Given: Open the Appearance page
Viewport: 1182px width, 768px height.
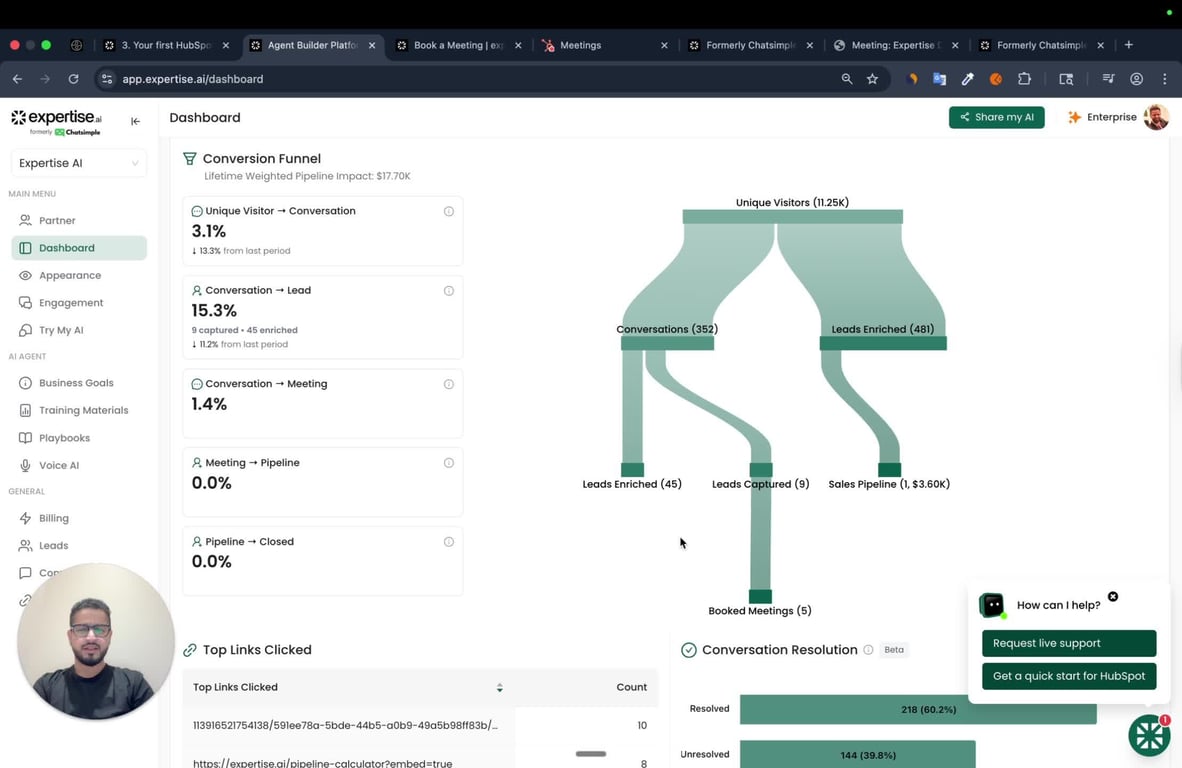Looking at the screenshot, I should pyautogui.click(x=79, y=275).
